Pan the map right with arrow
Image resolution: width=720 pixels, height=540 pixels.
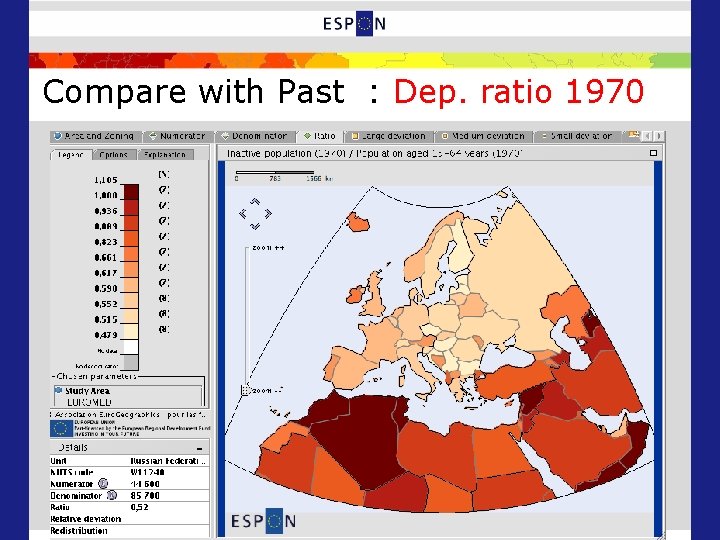point(268,214)
